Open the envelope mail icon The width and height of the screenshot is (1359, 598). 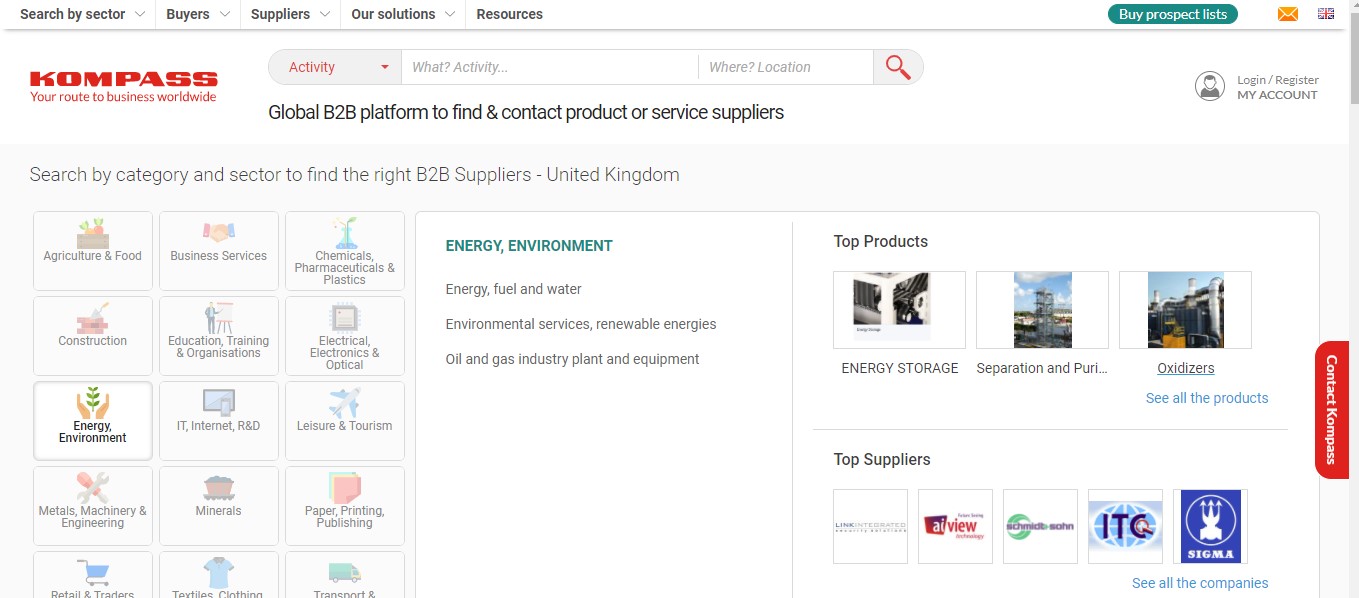click(1288, 14)
